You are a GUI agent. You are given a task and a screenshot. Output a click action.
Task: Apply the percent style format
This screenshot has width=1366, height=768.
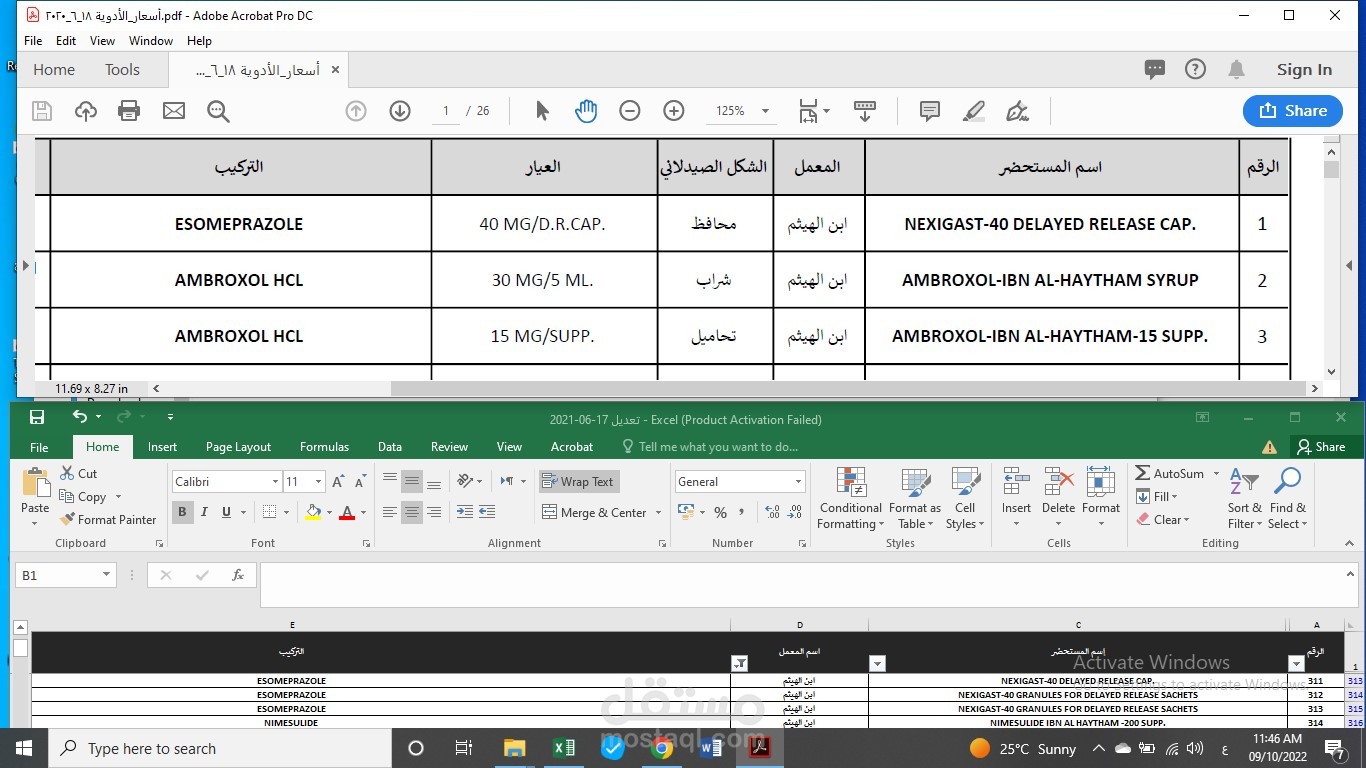pyautogui.click(x=720, y=512)
